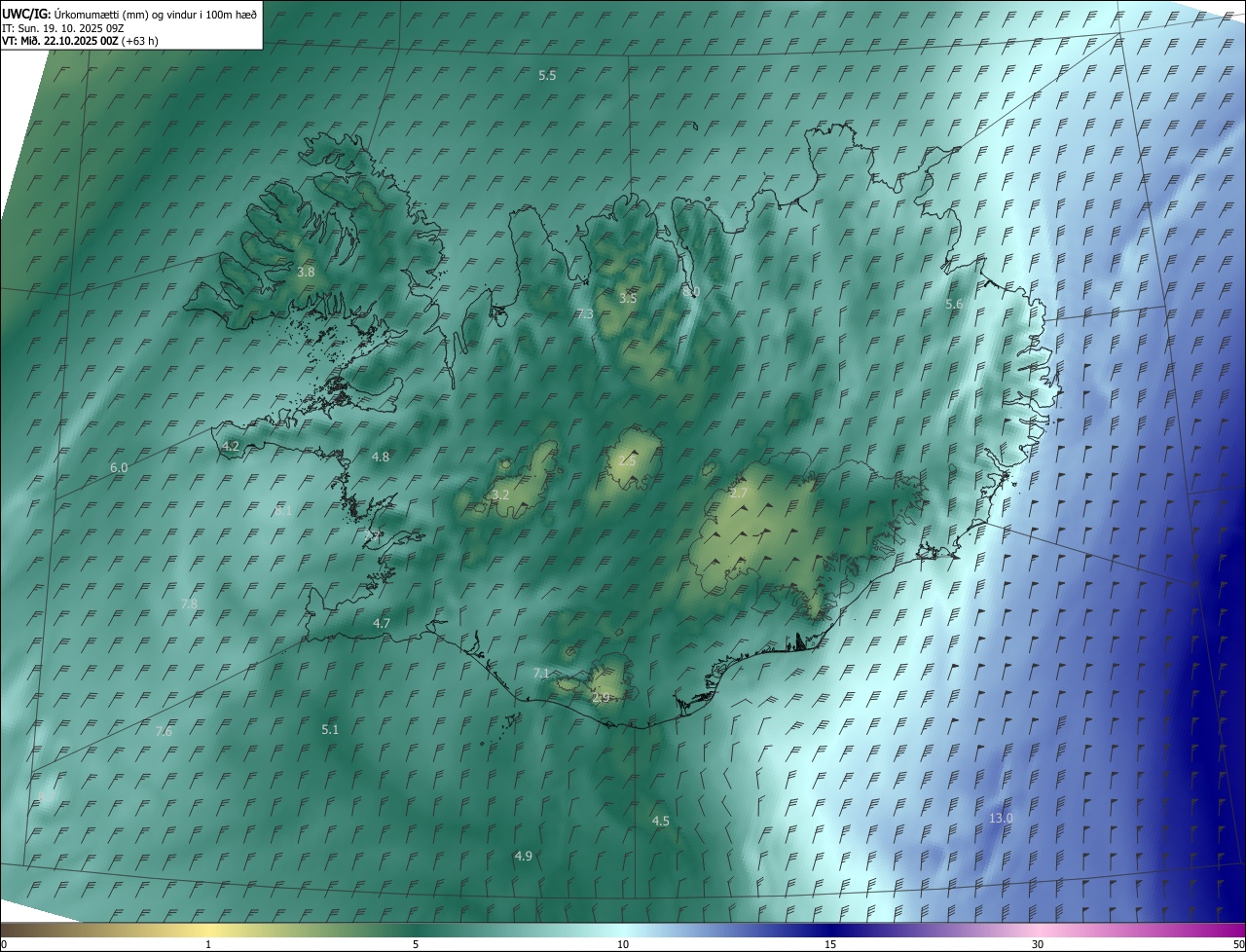Select the 4.9 map value

point(523,856)
